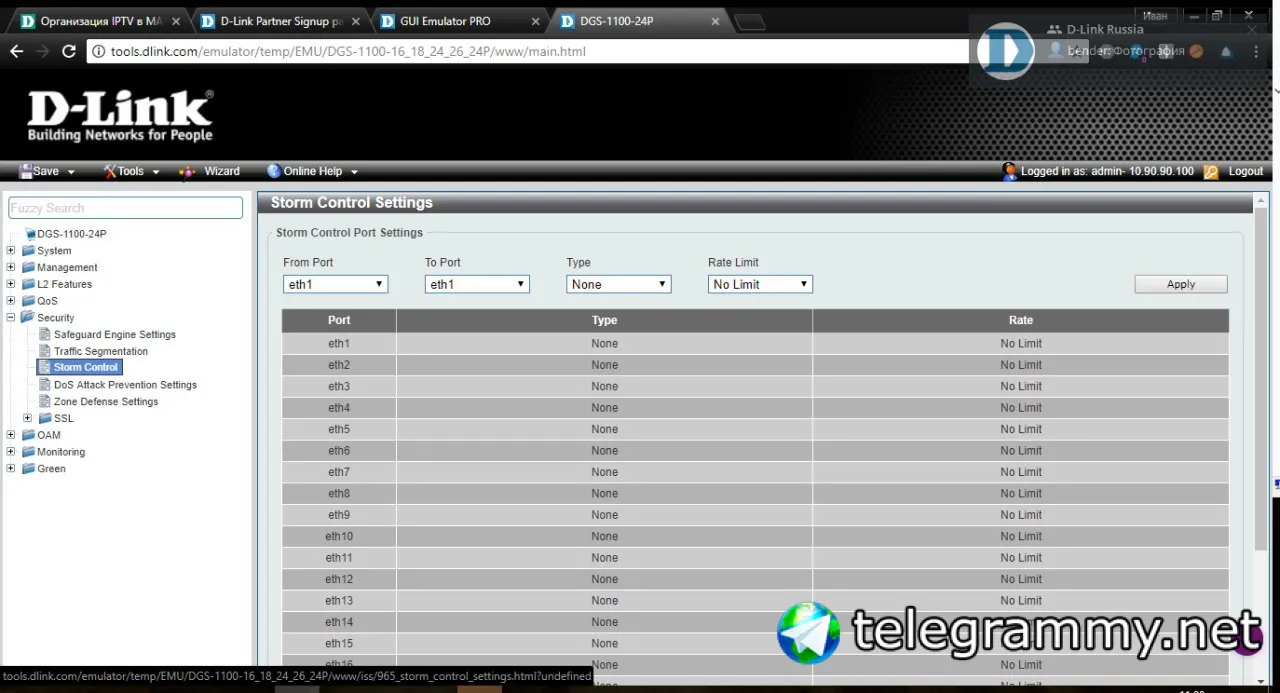Screen dimensions: 1280x693
Task: Expand the Management tree node
Action: tap(11, 267)
